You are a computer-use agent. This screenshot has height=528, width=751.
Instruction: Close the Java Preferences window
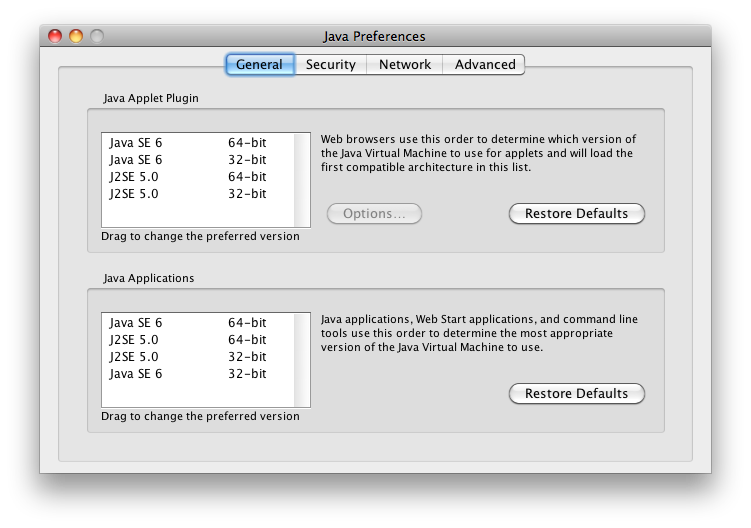pyautogui.click(x=55, y=36)
